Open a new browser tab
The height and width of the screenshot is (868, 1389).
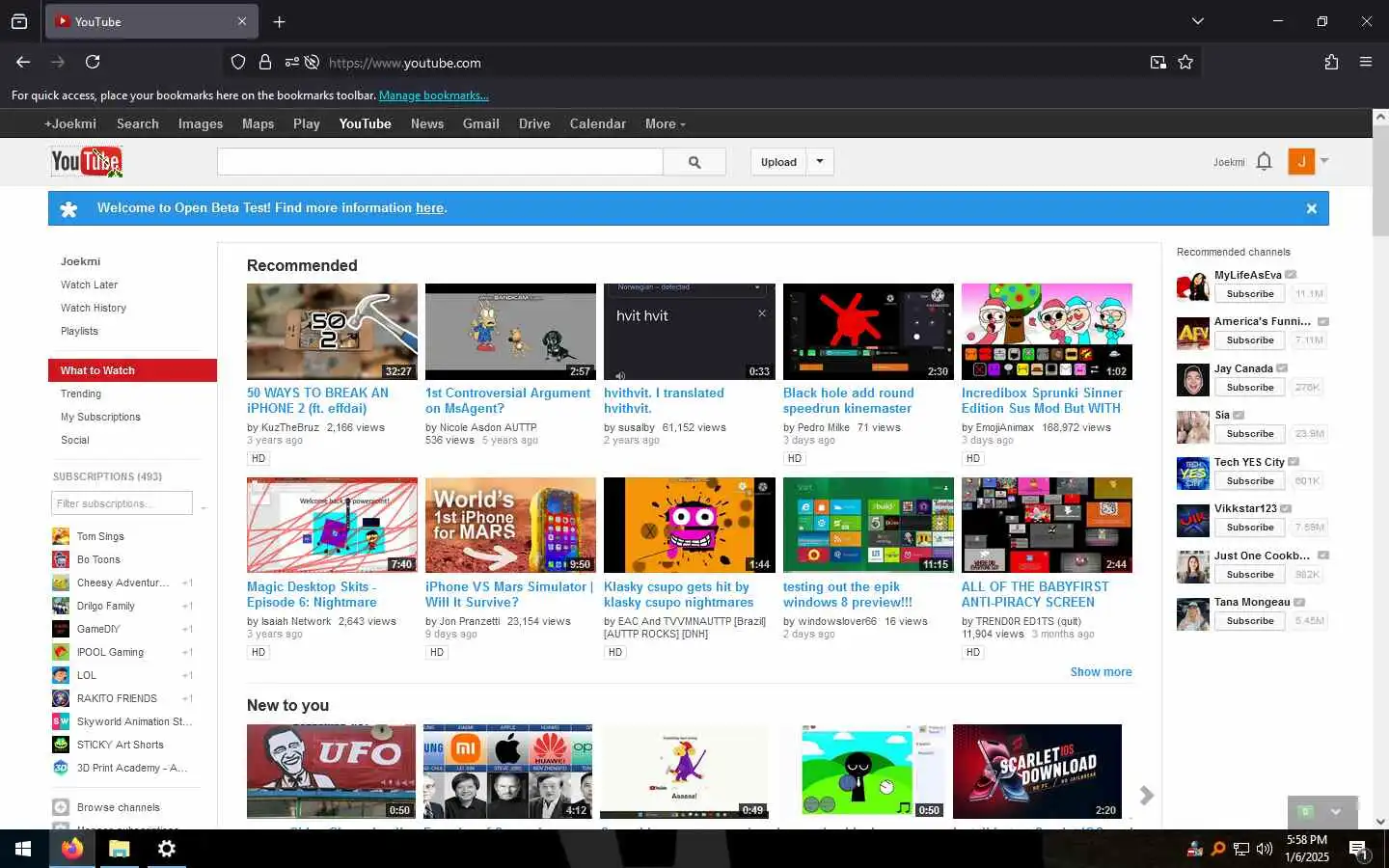click(279, 21)
